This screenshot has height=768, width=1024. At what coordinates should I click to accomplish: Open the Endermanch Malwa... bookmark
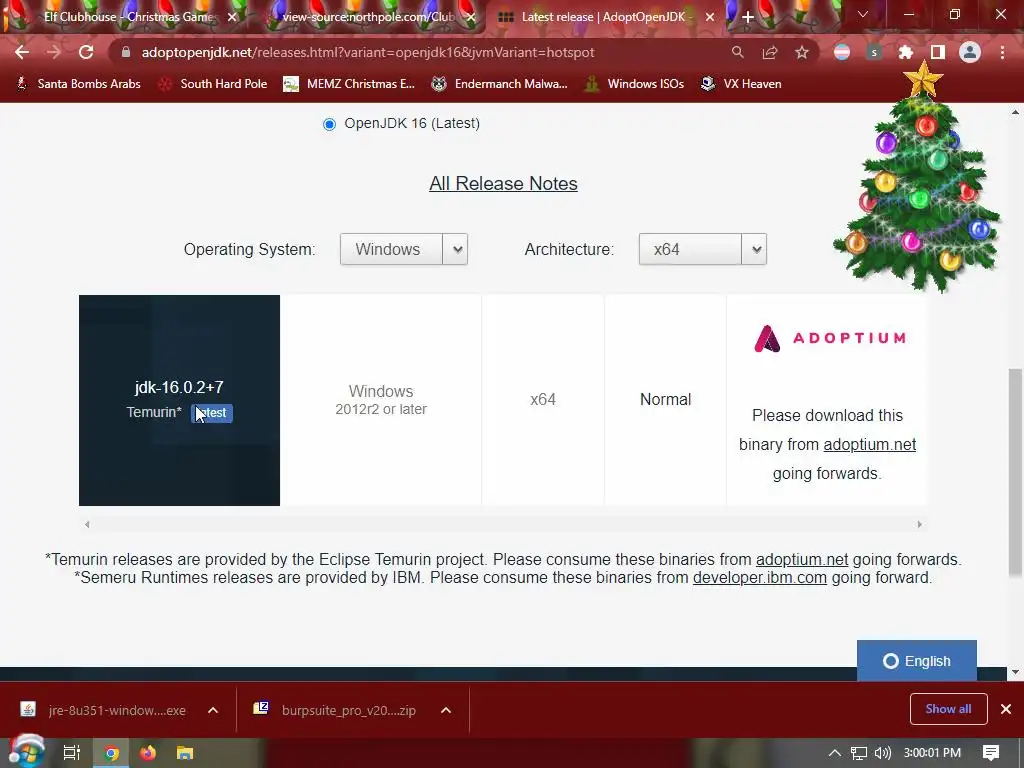click(500, 84)
